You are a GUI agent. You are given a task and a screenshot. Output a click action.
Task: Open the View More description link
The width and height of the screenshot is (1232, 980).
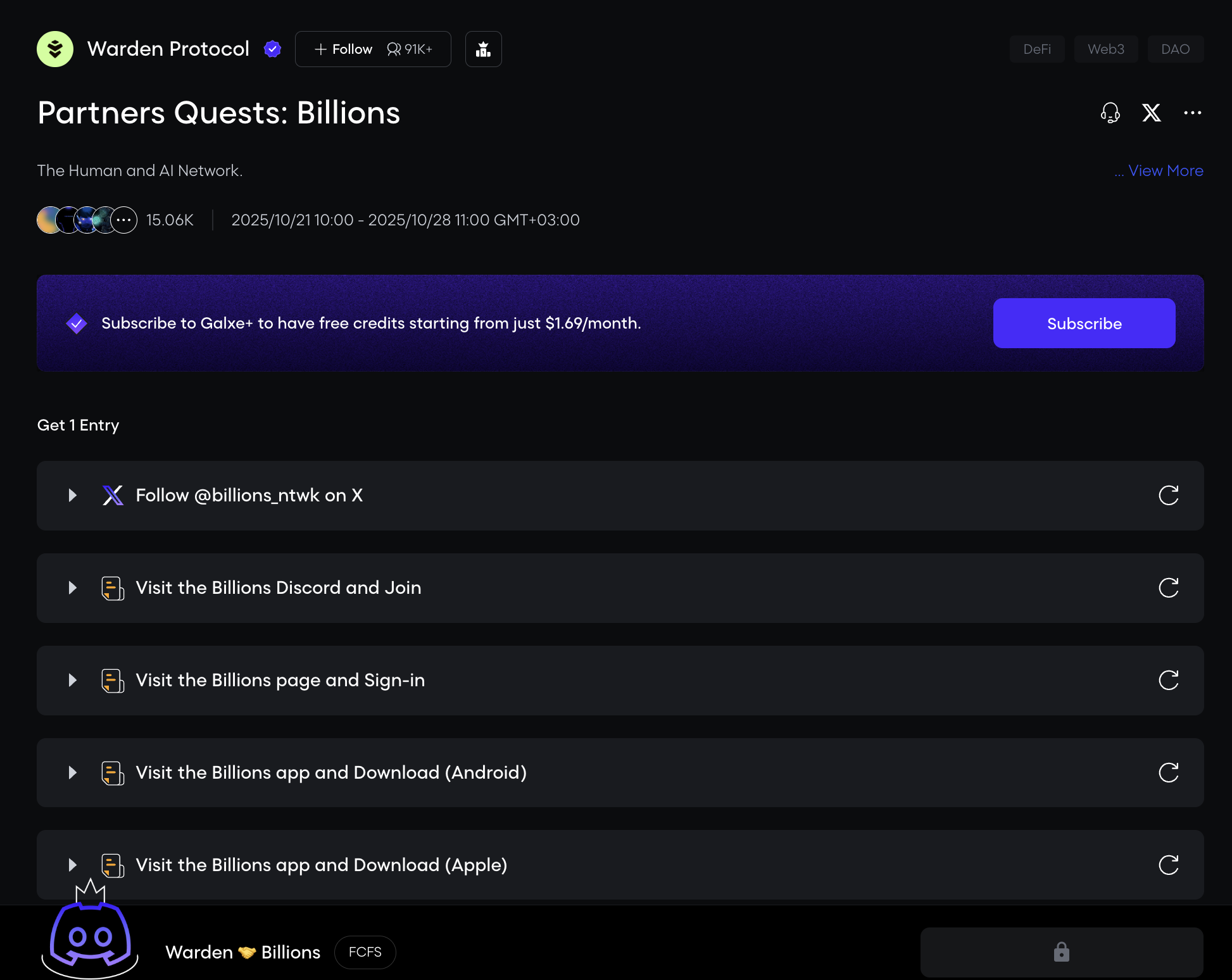coord(1165,170)
